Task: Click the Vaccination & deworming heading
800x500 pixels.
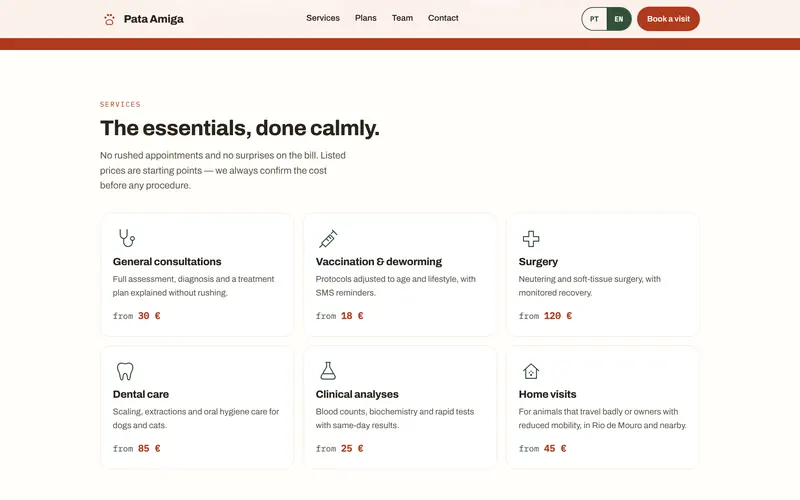Action: pos(379,262)
